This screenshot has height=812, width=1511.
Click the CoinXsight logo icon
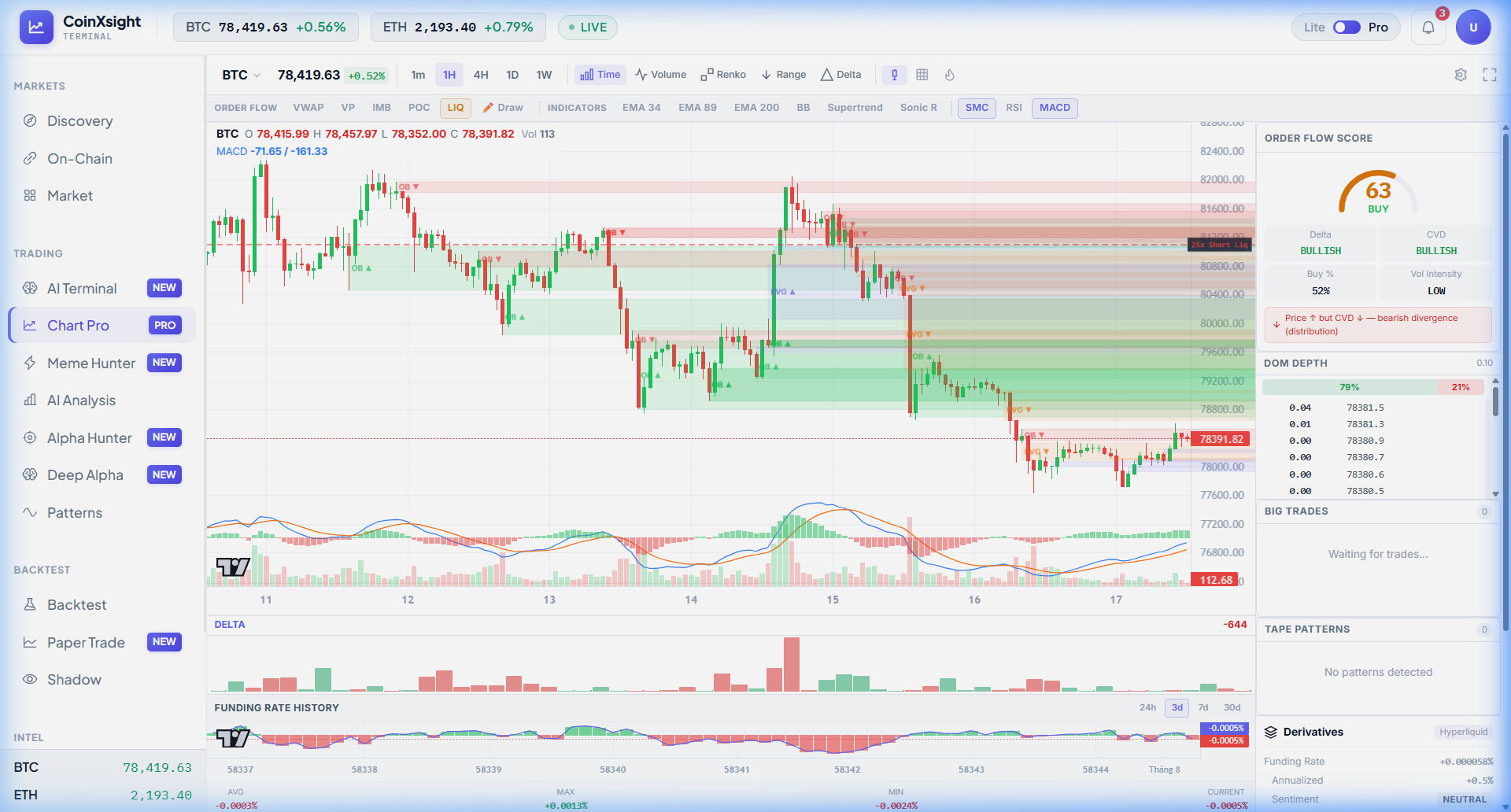point(36,28)
